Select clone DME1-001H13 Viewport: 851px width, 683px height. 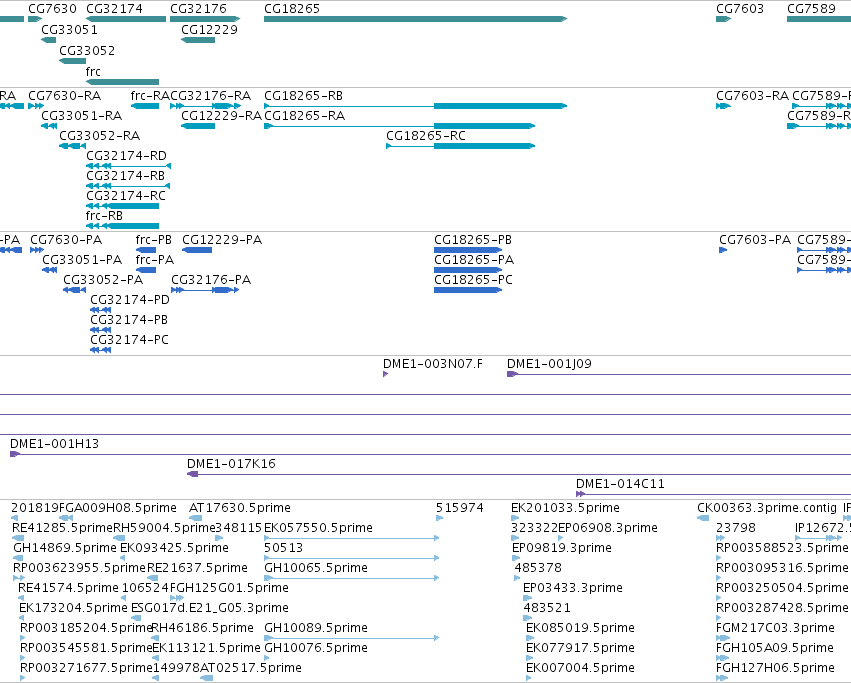[x=430, y=454]
